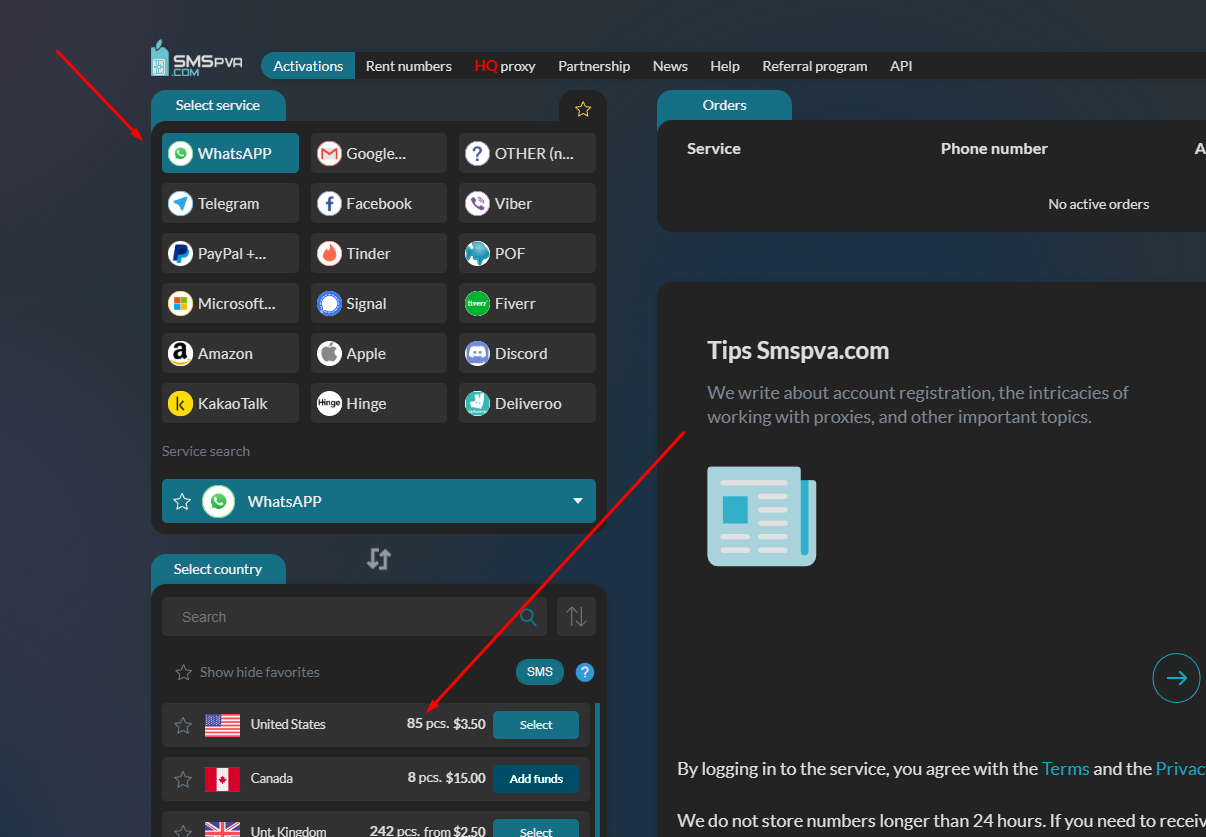Star Canada as favorite
Viewport: 1206px width, 837px height.
click(183, 779)
